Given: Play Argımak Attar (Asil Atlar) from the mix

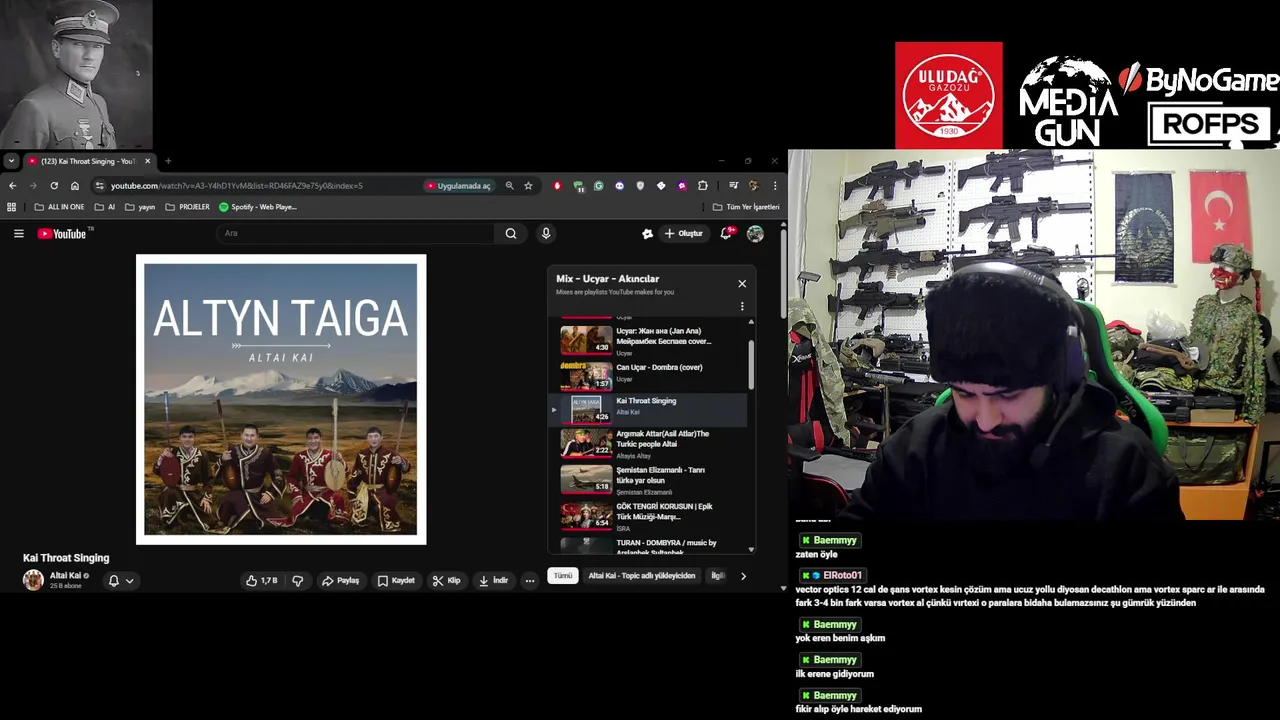Looking at the screenshot, I should click(x=648, y=444).
